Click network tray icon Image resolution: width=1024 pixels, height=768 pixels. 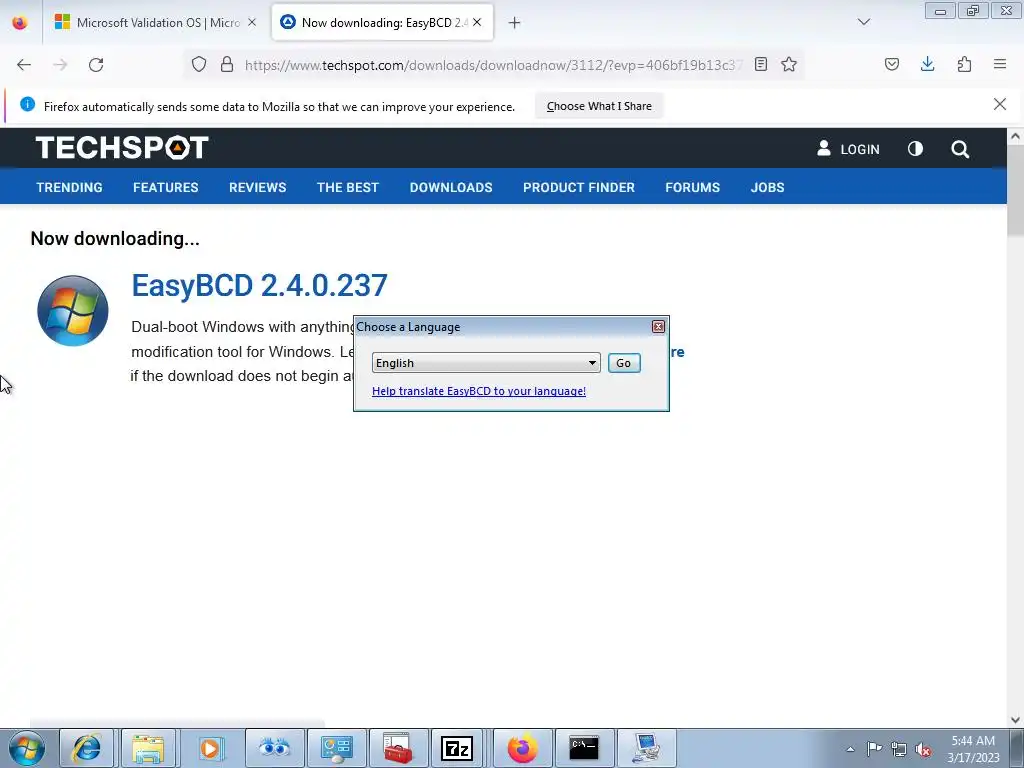click(899, 749)
